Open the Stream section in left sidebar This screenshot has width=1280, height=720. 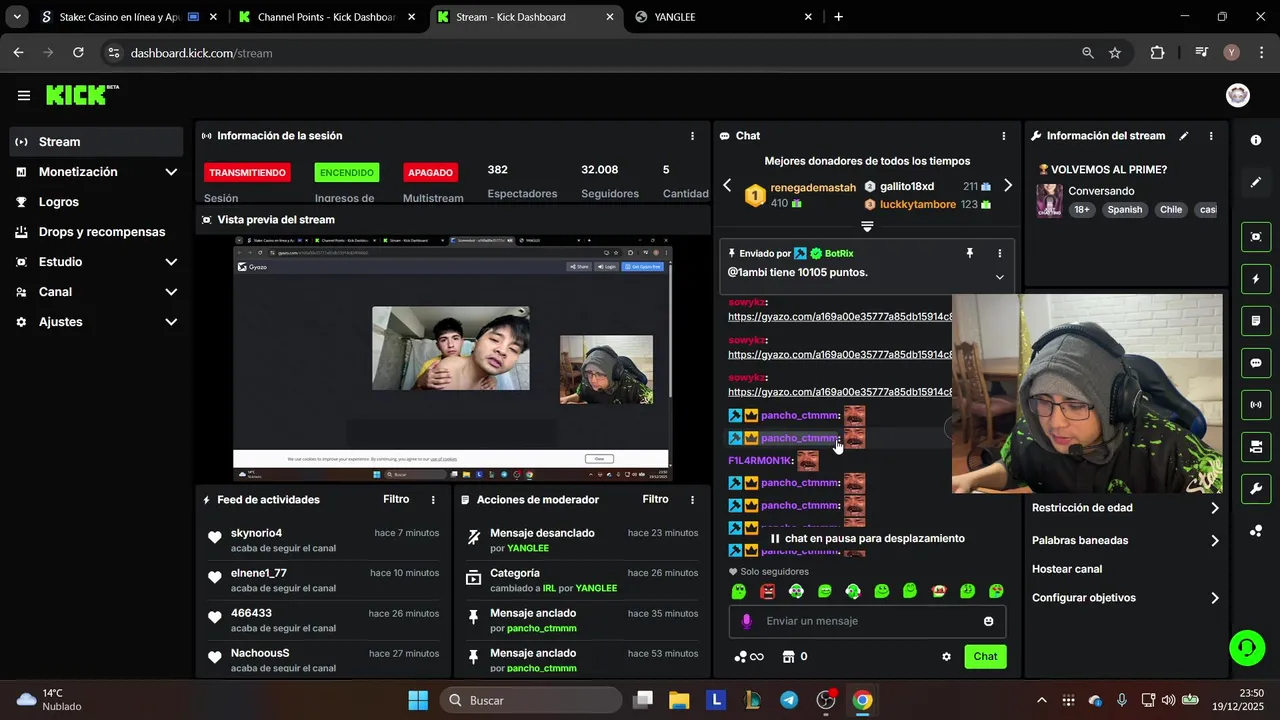tap(96, 142)
